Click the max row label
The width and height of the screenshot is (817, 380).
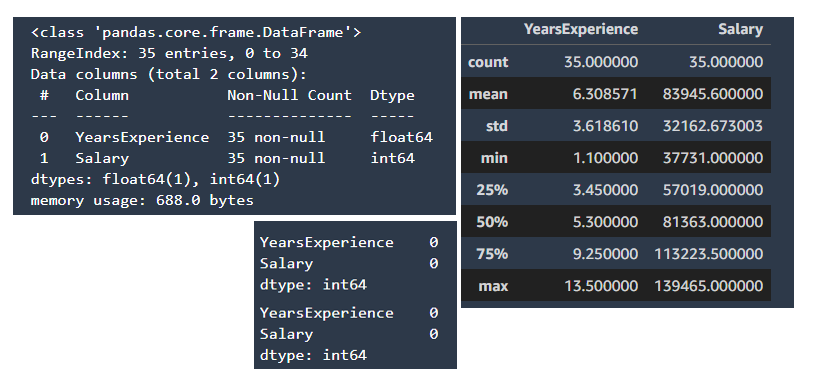[493, 286]
